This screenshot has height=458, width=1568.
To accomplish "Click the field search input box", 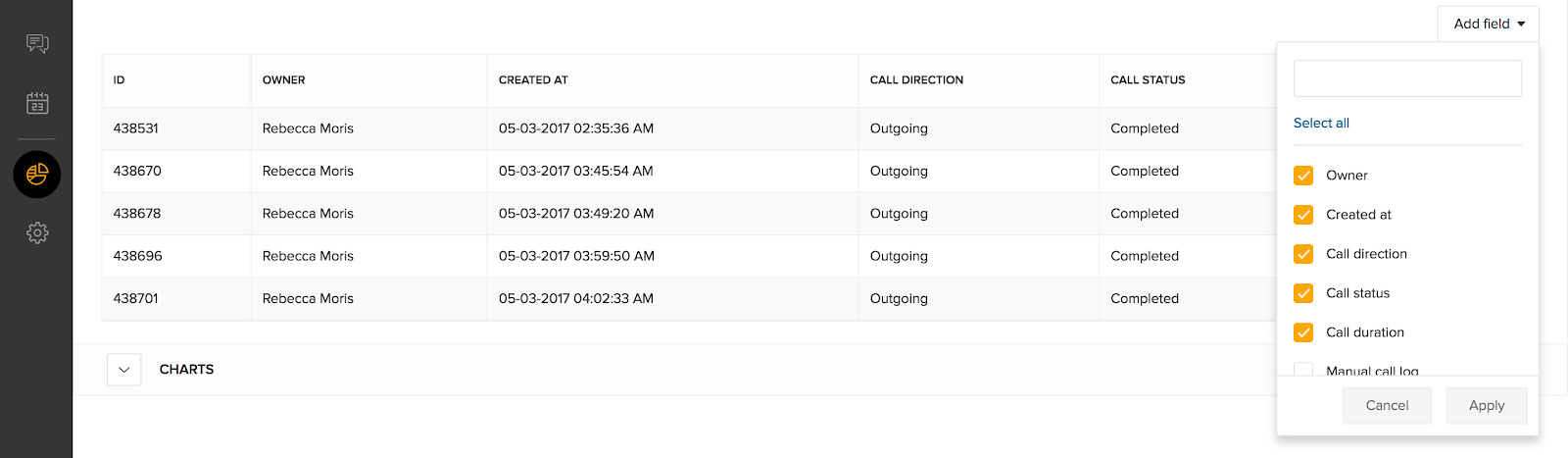I will tap(1407, 78).
